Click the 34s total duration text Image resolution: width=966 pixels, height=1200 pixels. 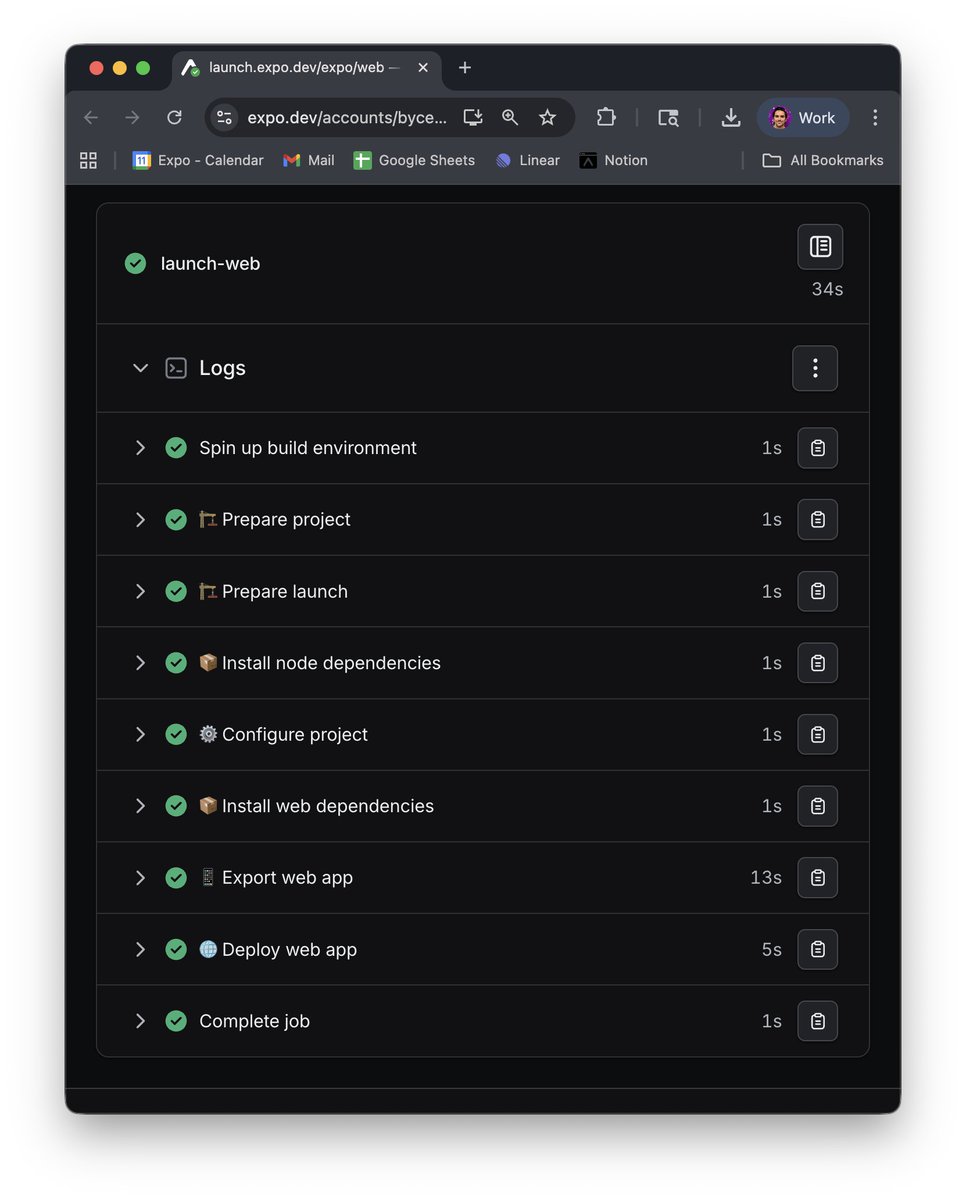pos(827,289)
